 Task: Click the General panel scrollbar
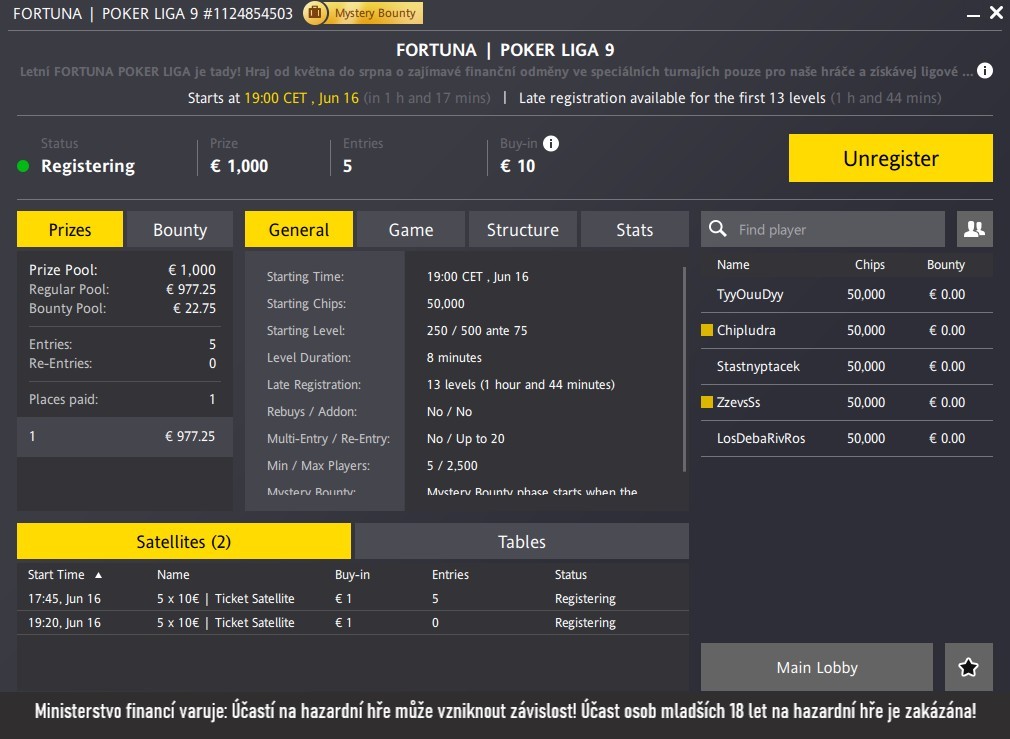point(684,369)
